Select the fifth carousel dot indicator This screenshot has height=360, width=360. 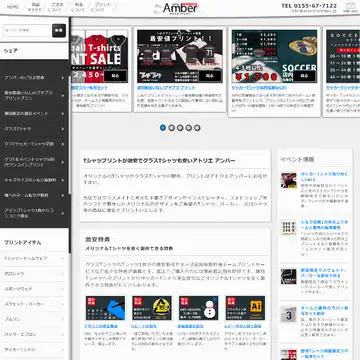click(x=197, y=128)
